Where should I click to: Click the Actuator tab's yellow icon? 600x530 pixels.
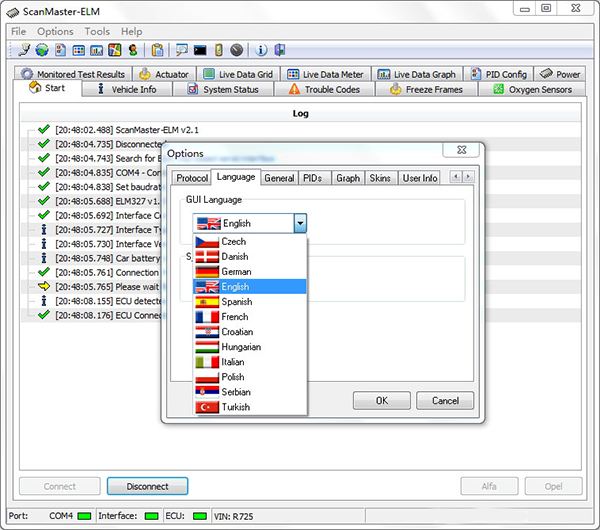[x=145, y=73]
